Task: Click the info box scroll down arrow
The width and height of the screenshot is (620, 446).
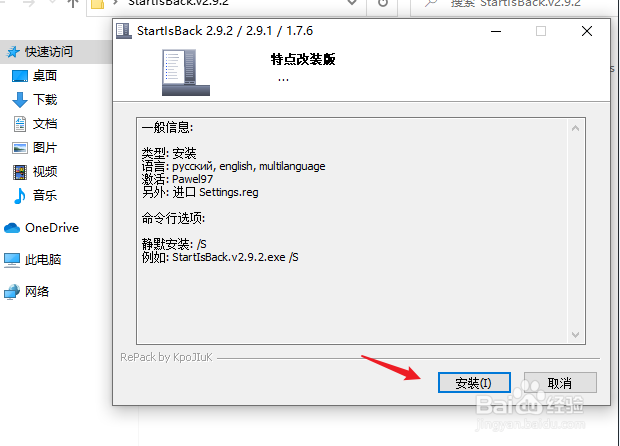Action: click(x=576, y=335)
